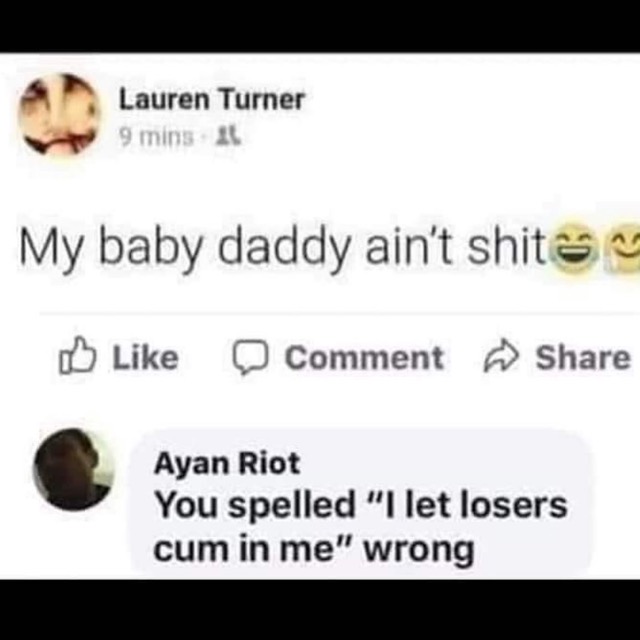Click the black letterbox bar above post
The image size is (640, 640).
[320, 26]
